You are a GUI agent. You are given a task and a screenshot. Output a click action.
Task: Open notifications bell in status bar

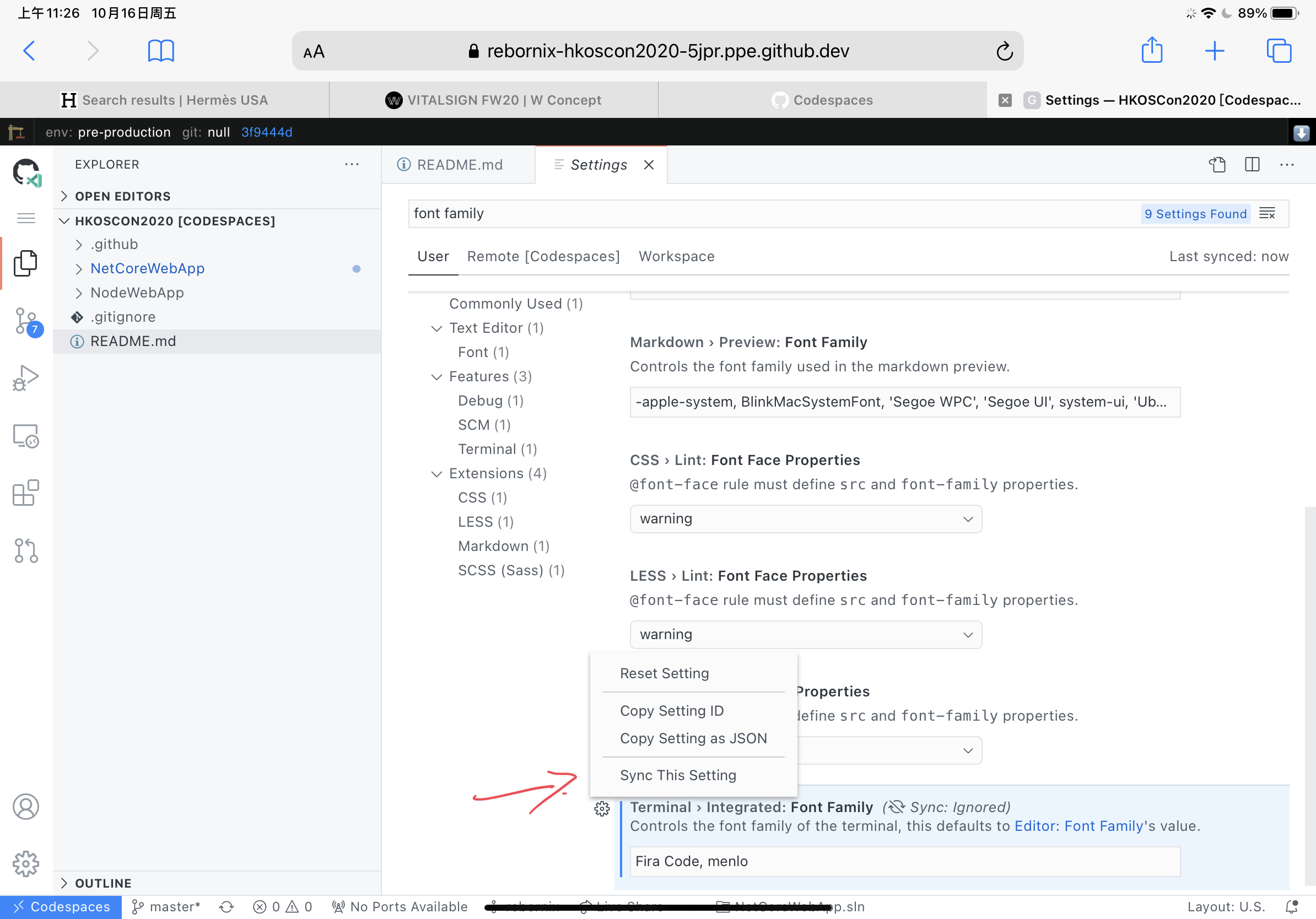coord(1292,906)
